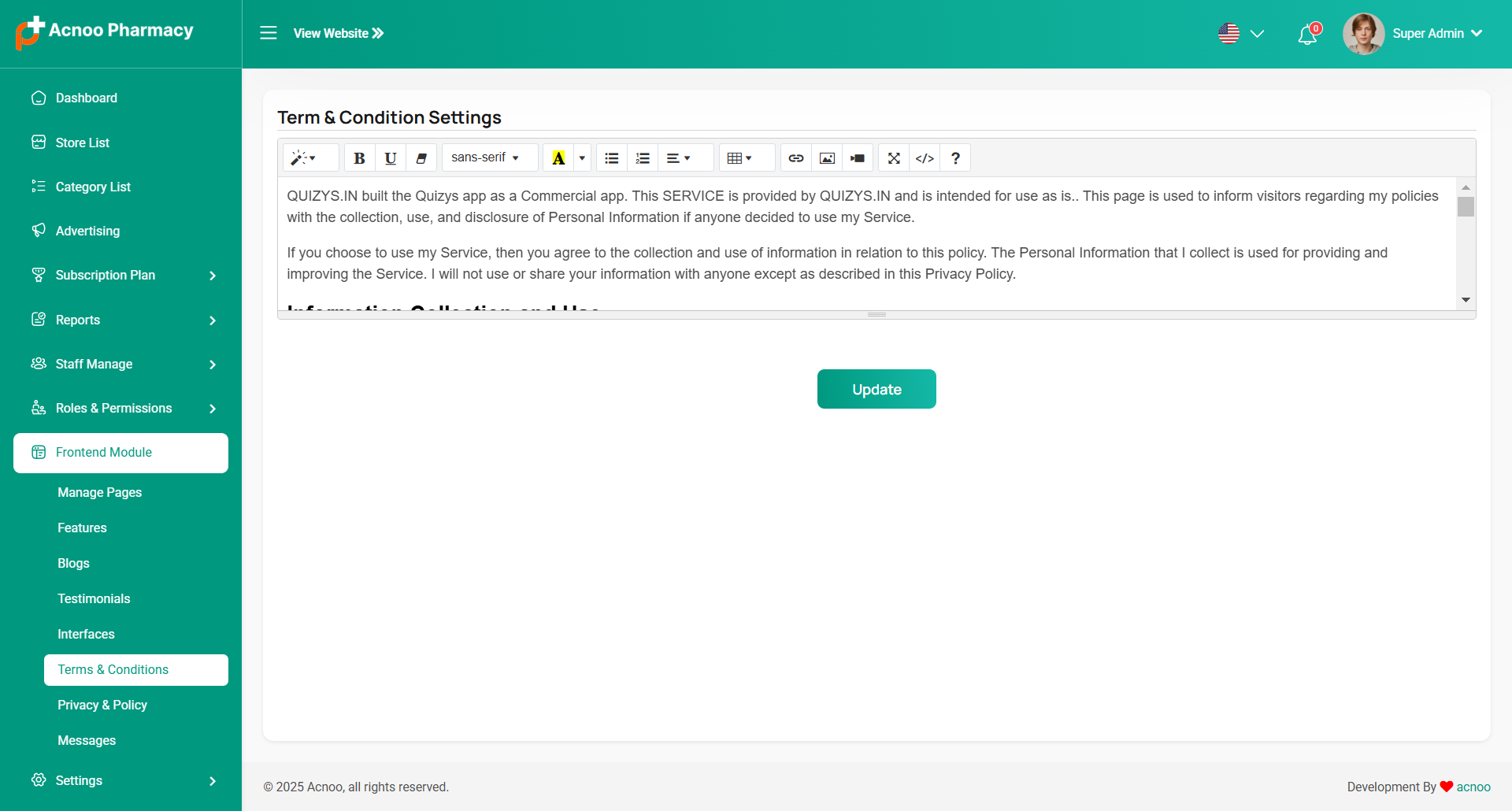Toggle the sidebar with hamburger icon
This screenshot has width=1512, height=811.
269,33
